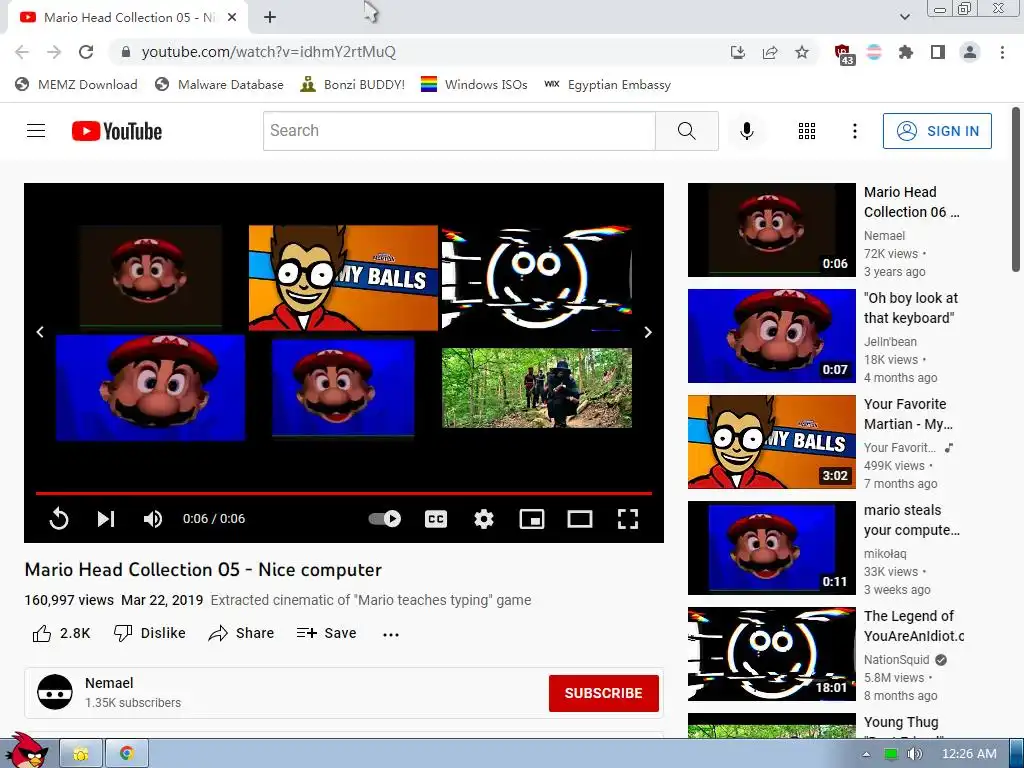Bookmark this tab with the star
The height and width of the screenshot is (768, 1024).
(802, 52)
